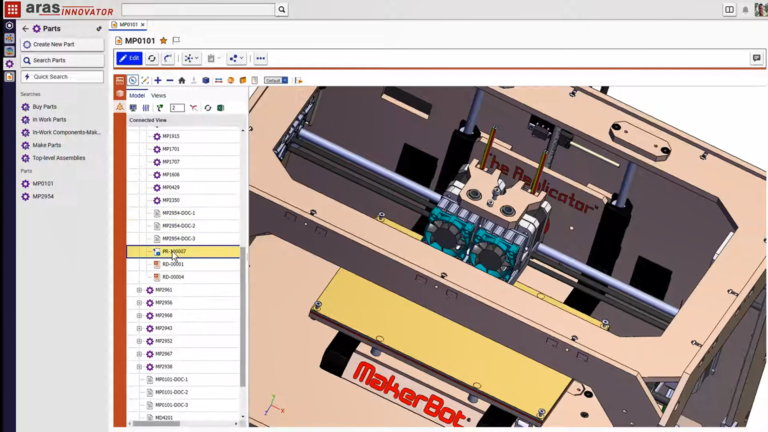The height and width of the screenshot is (432, 768).
Task: Click the orange circle tool in viewer toolbar
Action: pos(231,80)
